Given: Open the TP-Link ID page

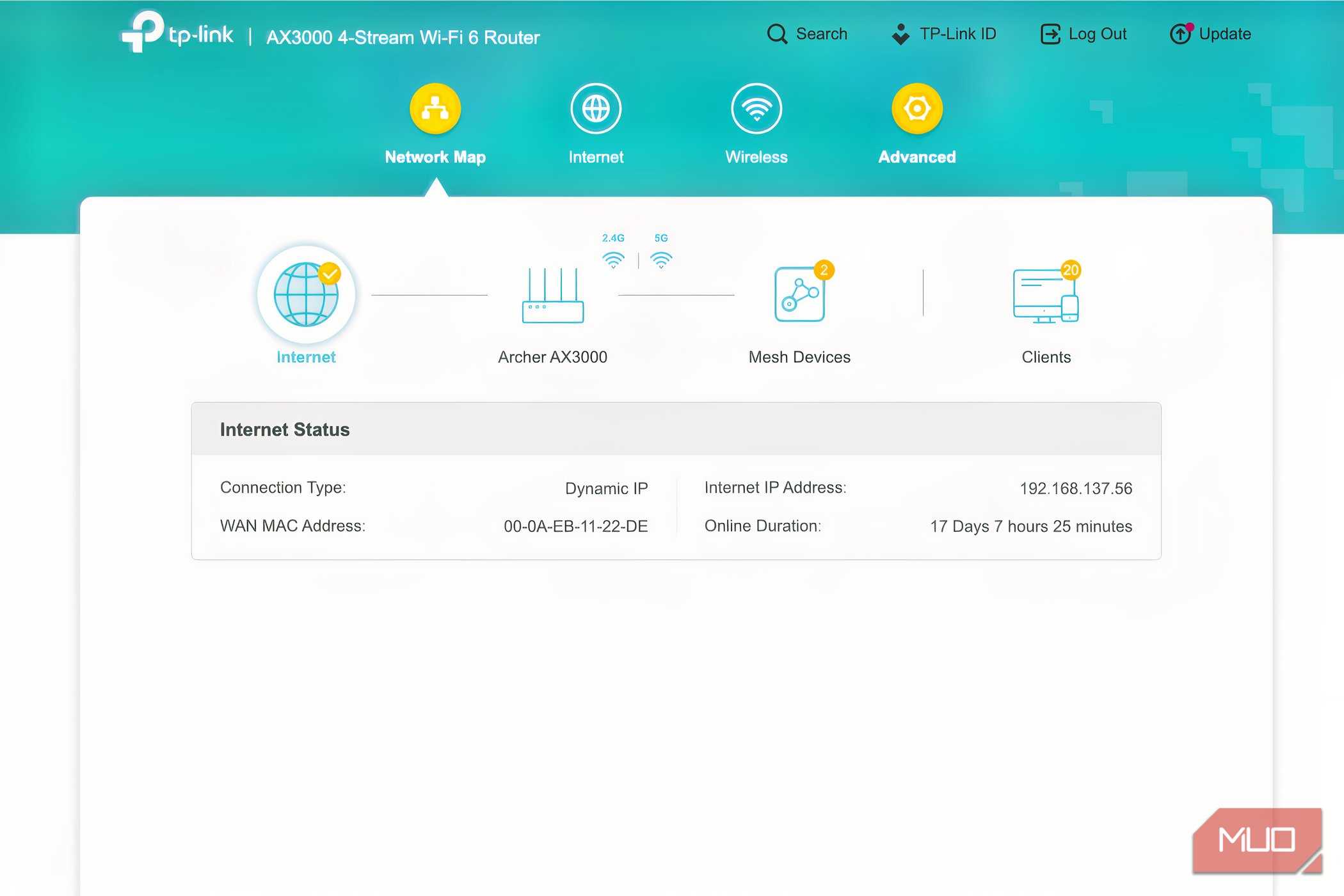Looking at the screenshot, I should pyautogui.click(x=943, y=34).
